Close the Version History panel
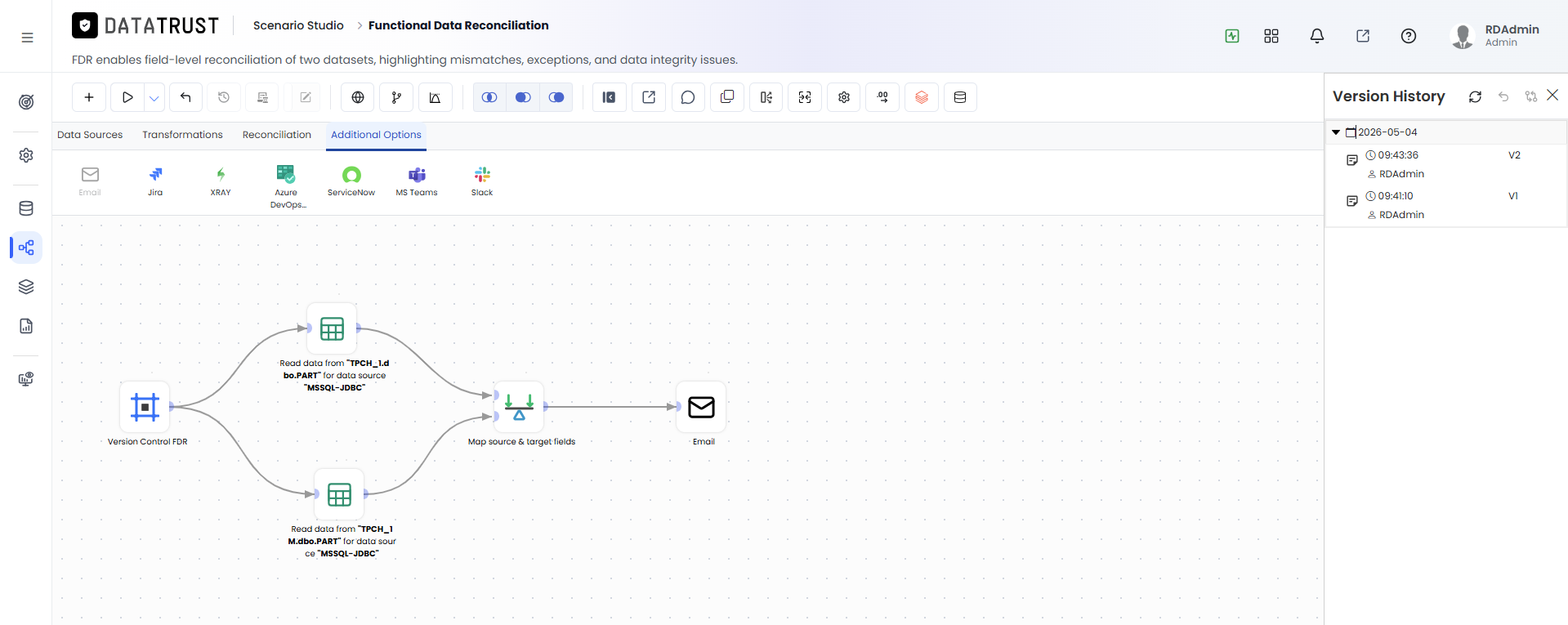This screenshot has height=625, width=1568. coord(1552,96)
